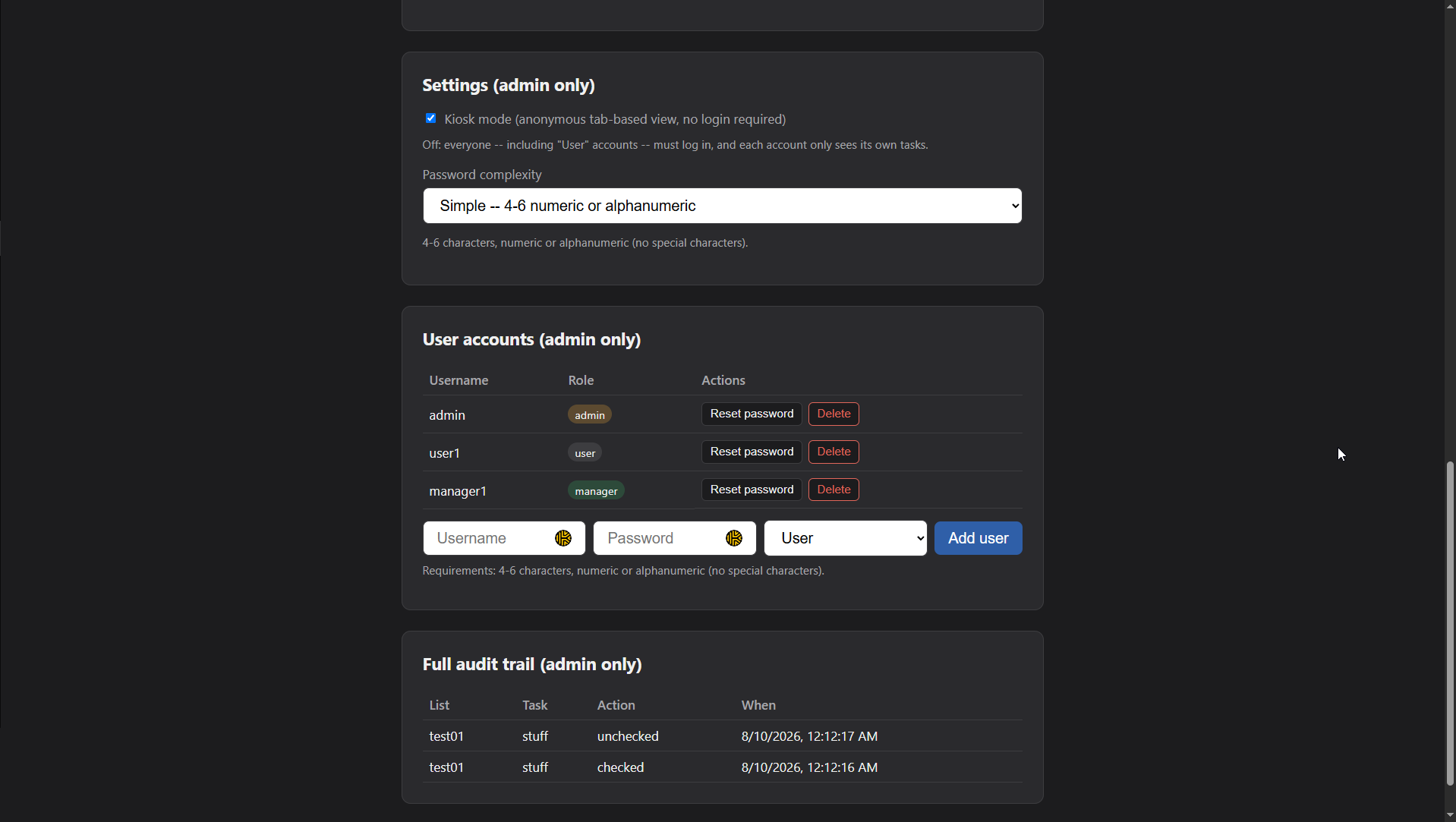Viewport: 1456px width, 822px height.
Task: Click the password manager icon in Password field
Action: (733, 538)
